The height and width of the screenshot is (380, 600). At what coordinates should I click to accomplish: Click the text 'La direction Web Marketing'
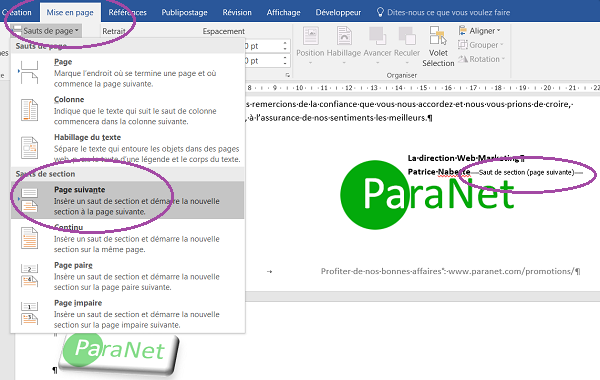[x=464, y=158]
